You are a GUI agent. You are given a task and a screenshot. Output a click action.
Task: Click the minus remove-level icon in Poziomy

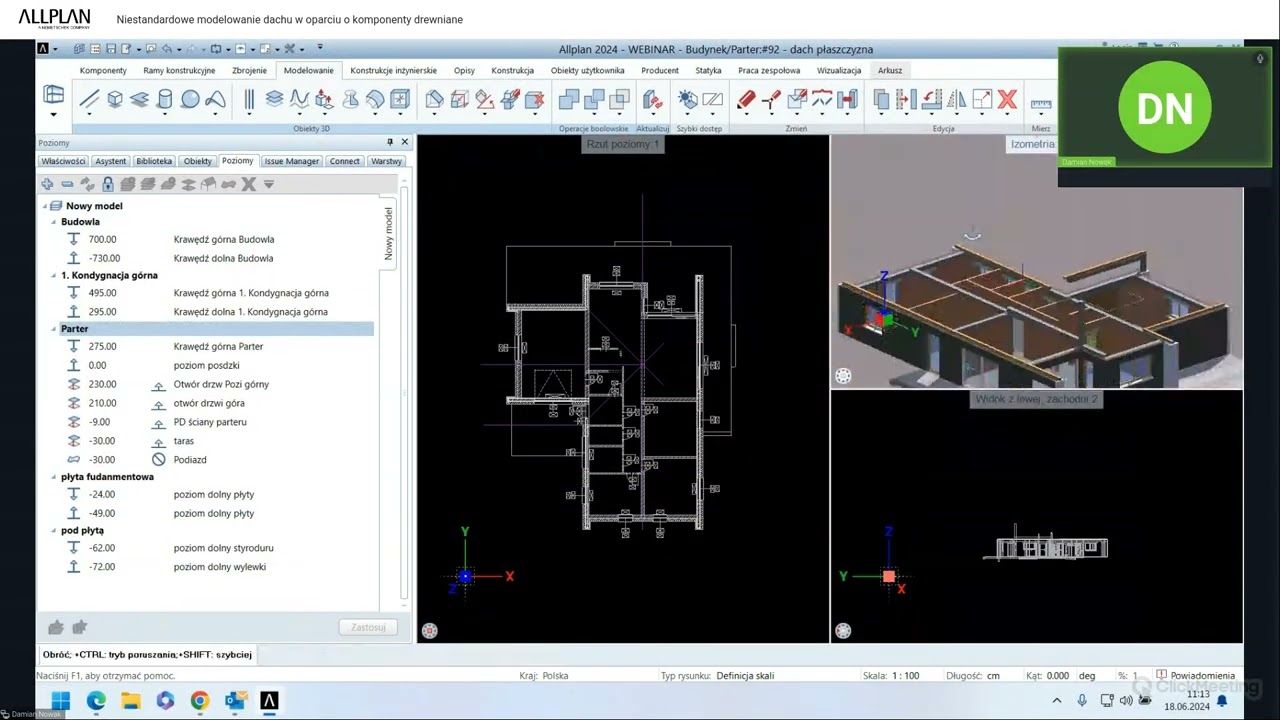pyautogui.click(x=67, y=184)
